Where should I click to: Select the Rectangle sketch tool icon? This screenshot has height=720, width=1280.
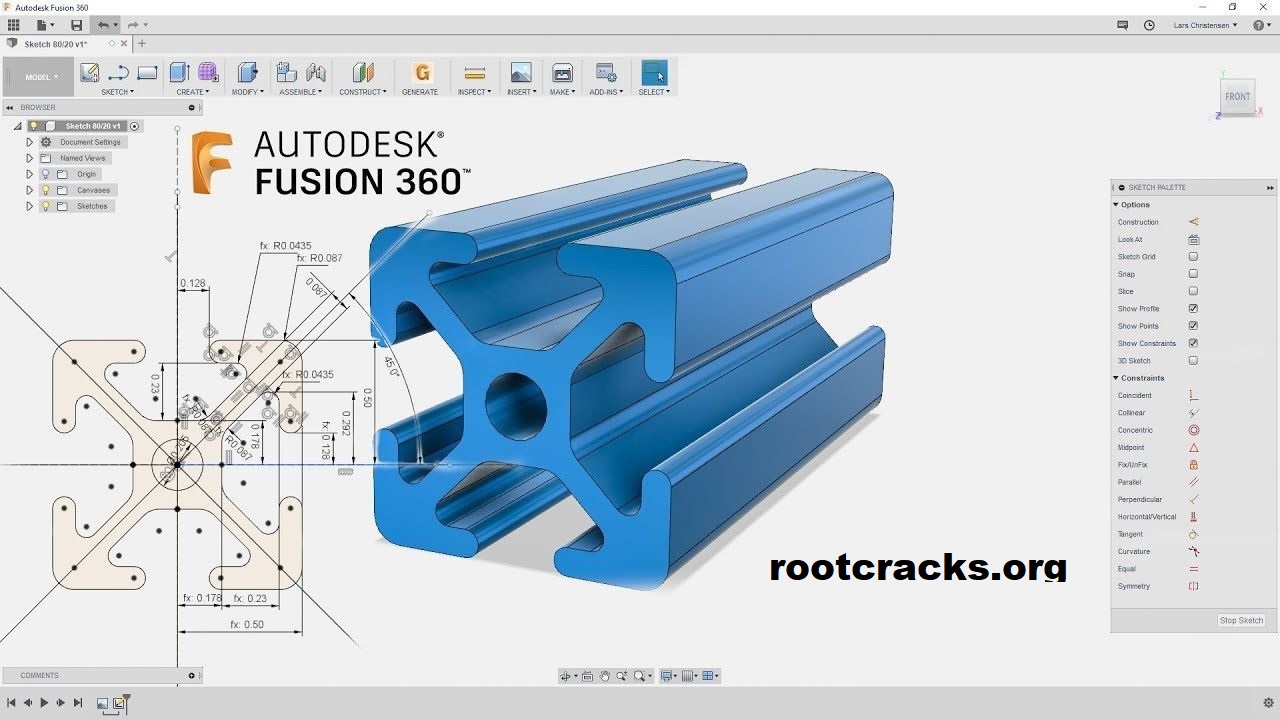click(147, 72)
